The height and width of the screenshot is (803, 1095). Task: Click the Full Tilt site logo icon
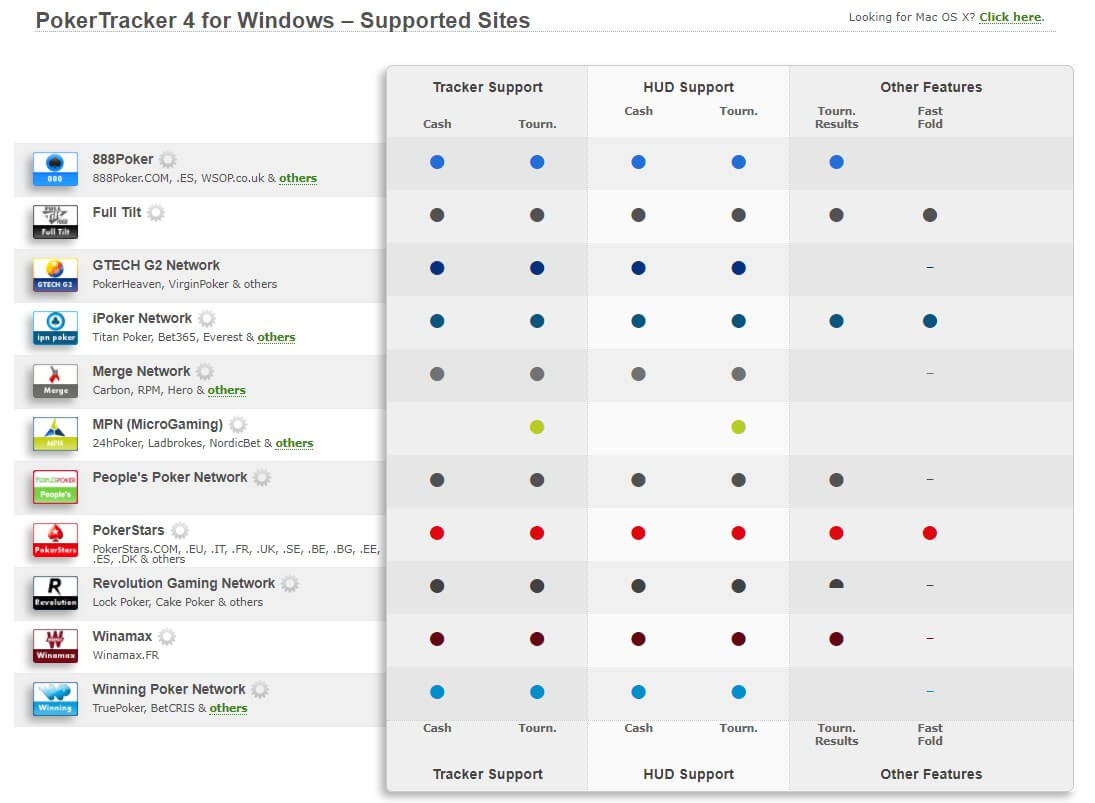pos(55,222)
